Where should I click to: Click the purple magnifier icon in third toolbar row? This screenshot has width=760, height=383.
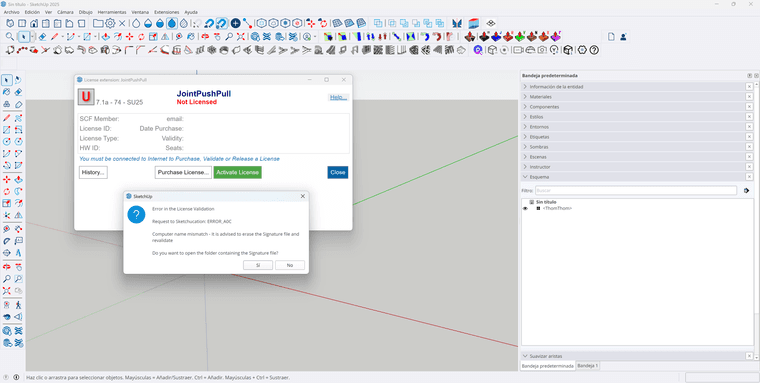[478, 50]
